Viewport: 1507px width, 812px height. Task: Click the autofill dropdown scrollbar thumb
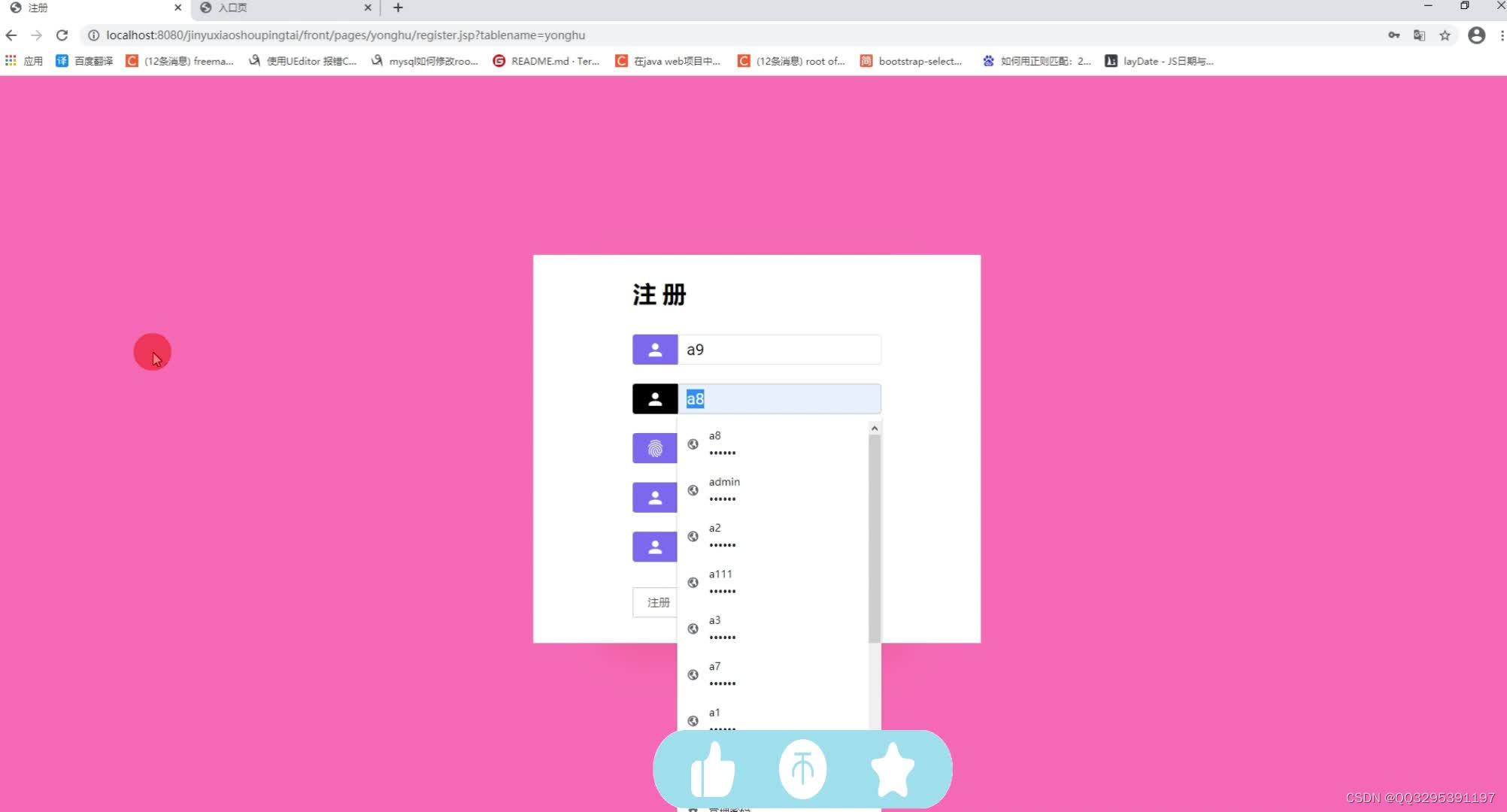875,539
